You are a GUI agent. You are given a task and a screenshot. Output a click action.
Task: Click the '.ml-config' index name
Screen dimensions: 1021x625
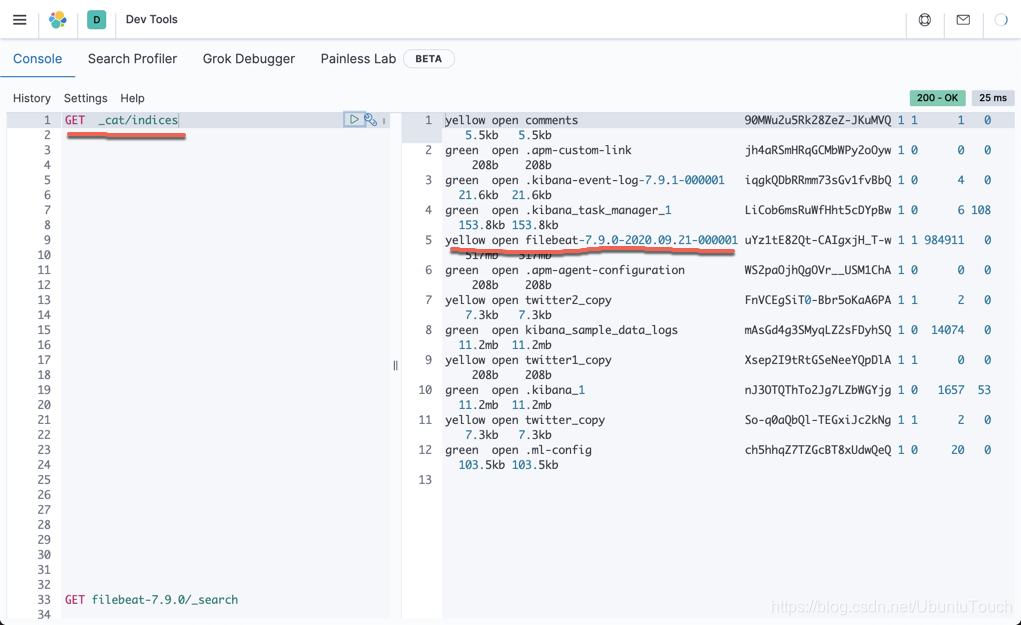point(559,449)
